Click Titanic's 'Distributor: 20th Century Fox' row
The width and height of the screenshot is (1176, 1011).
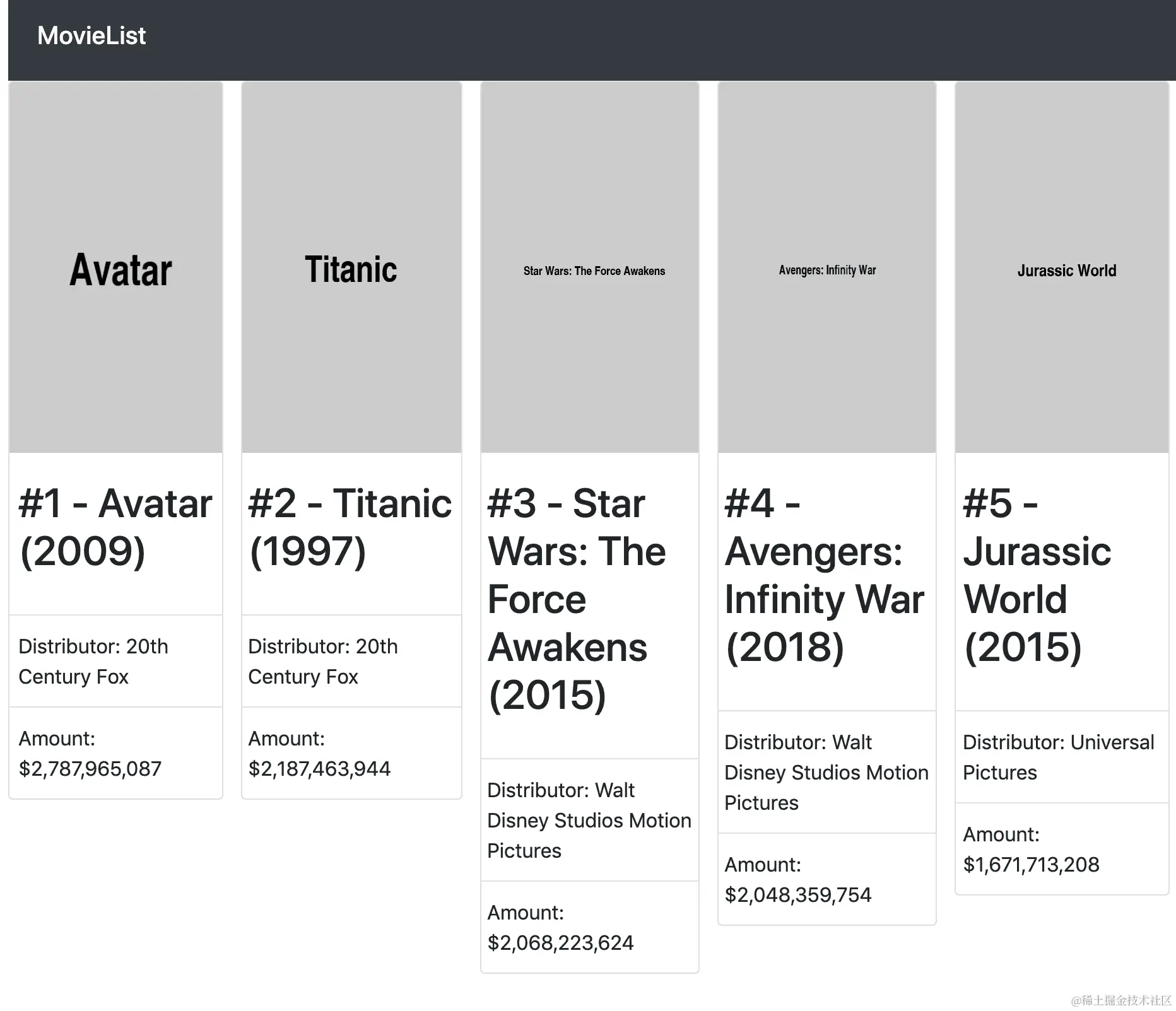tap(351, 661)
